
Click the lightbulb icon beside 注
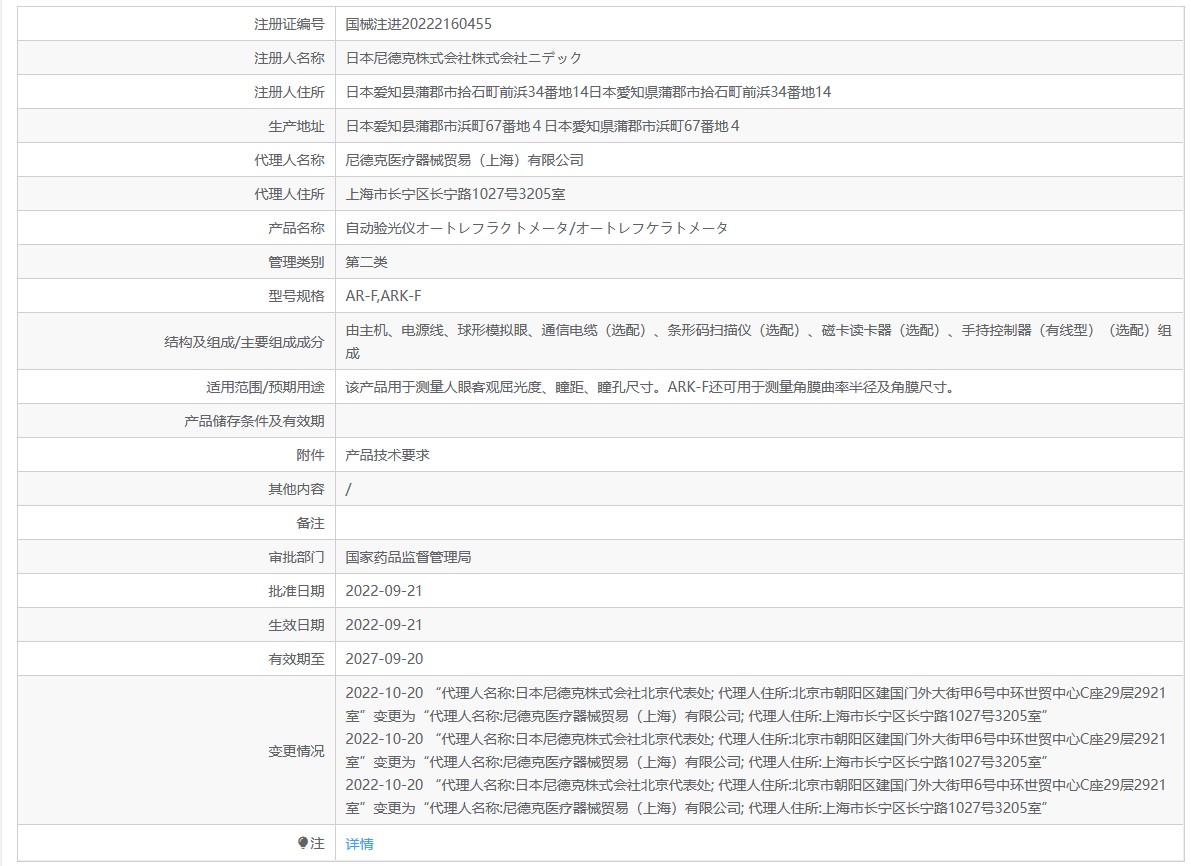303,844
